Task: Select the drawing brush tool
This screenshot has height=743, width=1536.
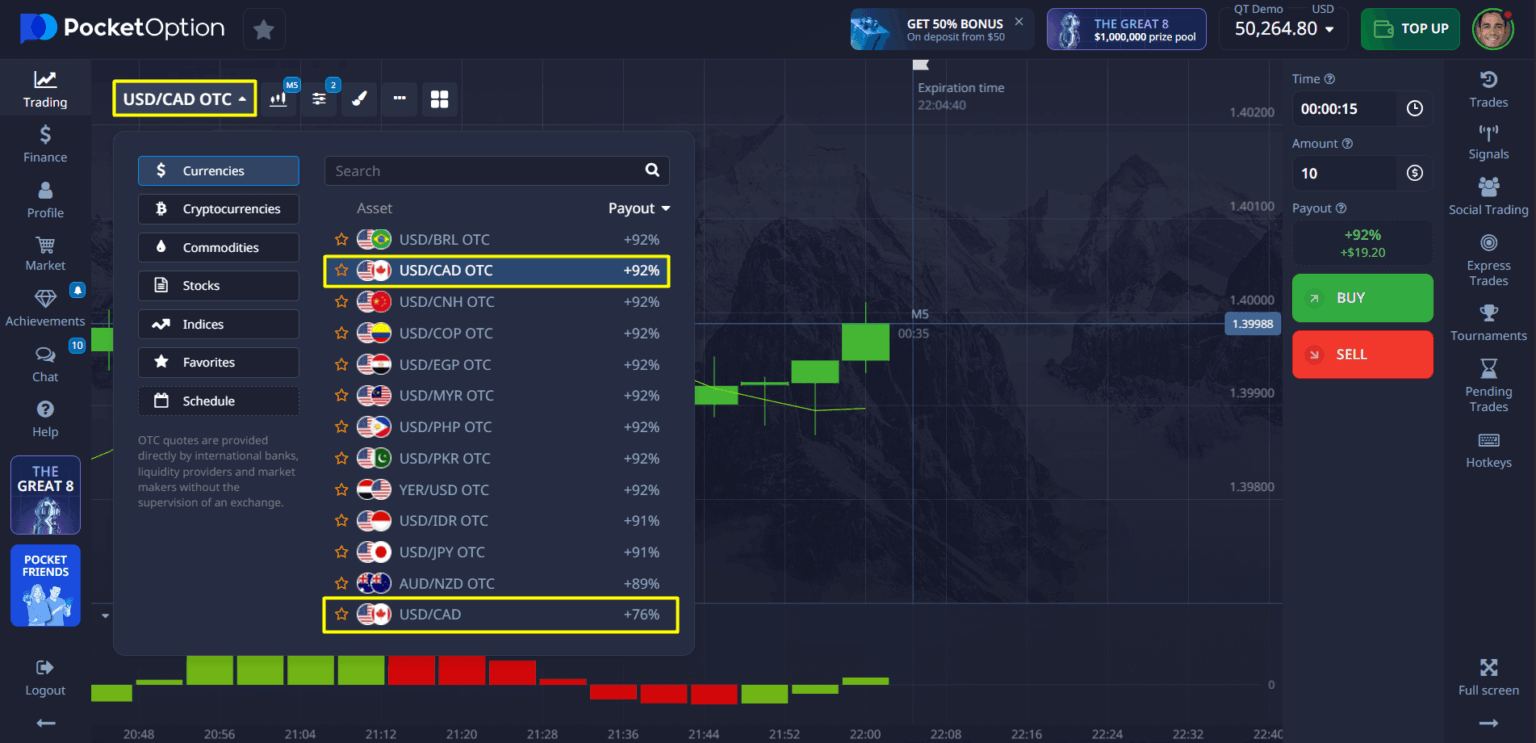Action: tap(359, 99)
